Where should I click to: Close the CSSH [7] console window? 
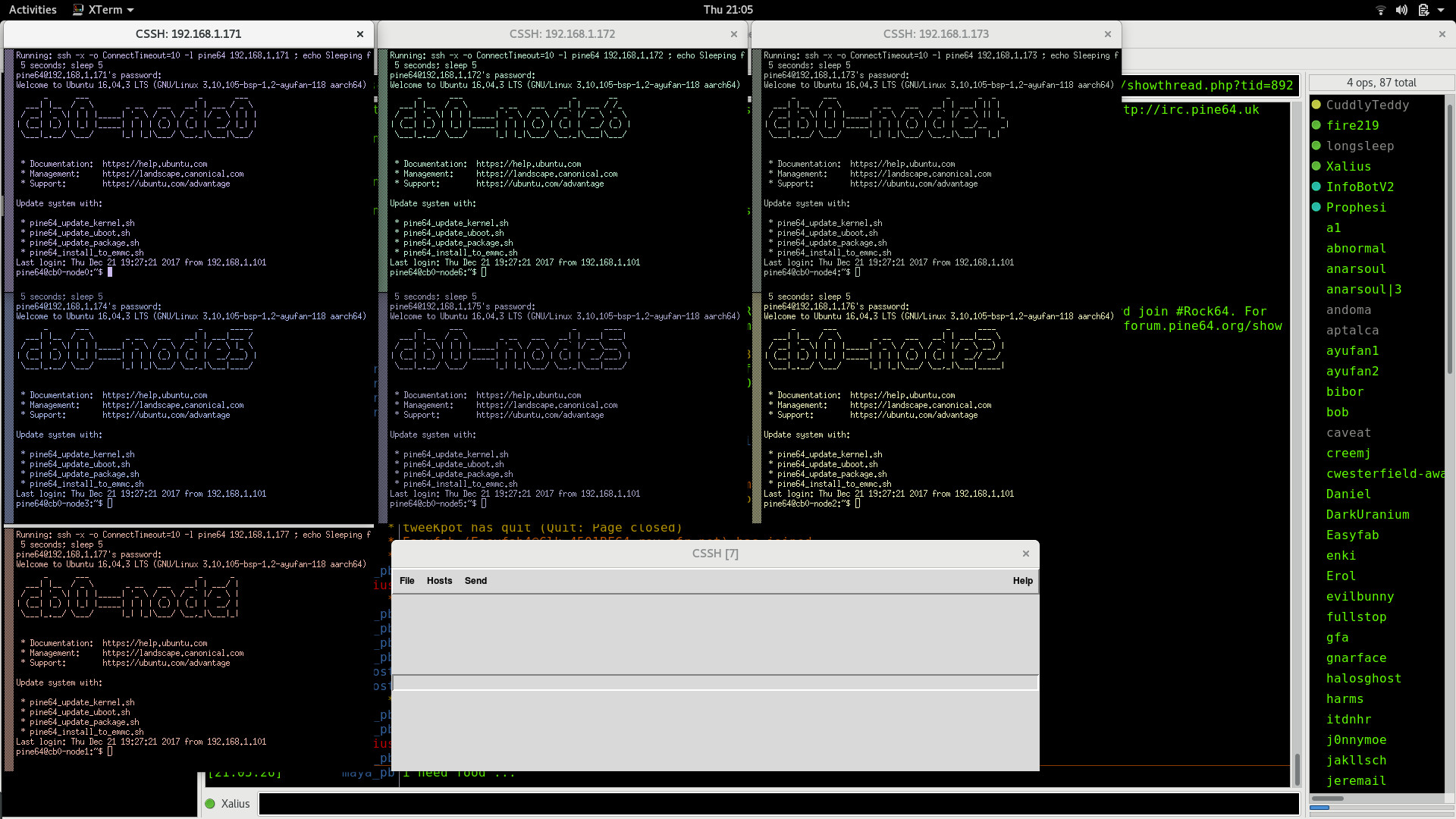point(1025,554)
